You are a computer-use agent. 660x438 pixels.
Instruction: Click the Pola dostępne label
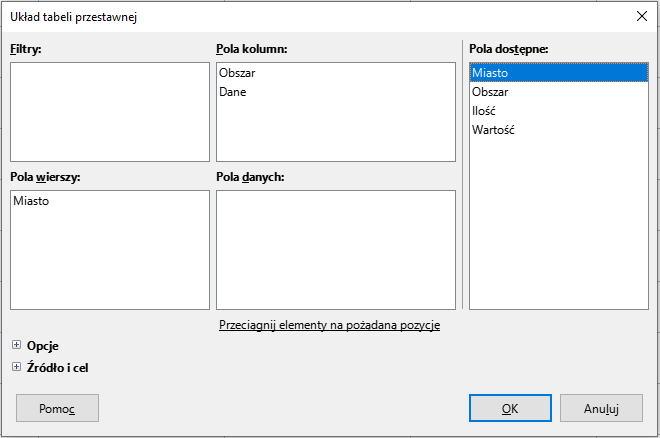point(509,47)
